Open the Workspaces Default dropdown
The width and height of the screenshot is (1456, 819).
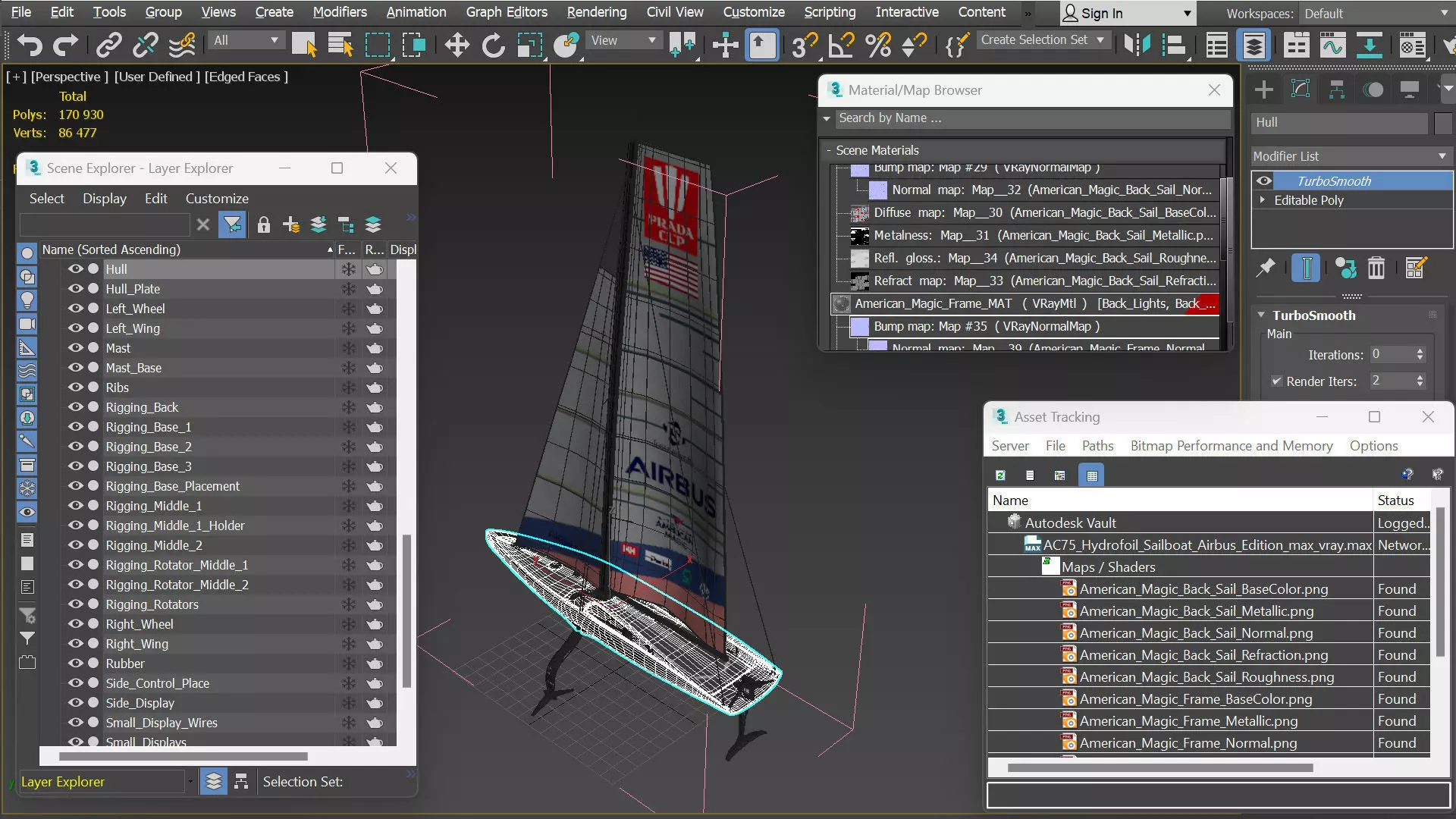(x=1376, y=14)
